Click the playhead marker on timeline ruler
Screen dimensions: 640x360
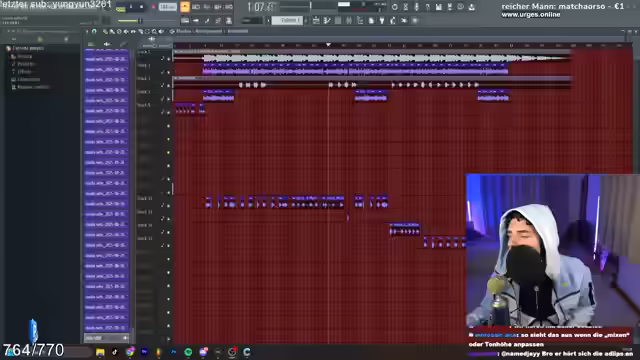point(328,44)
